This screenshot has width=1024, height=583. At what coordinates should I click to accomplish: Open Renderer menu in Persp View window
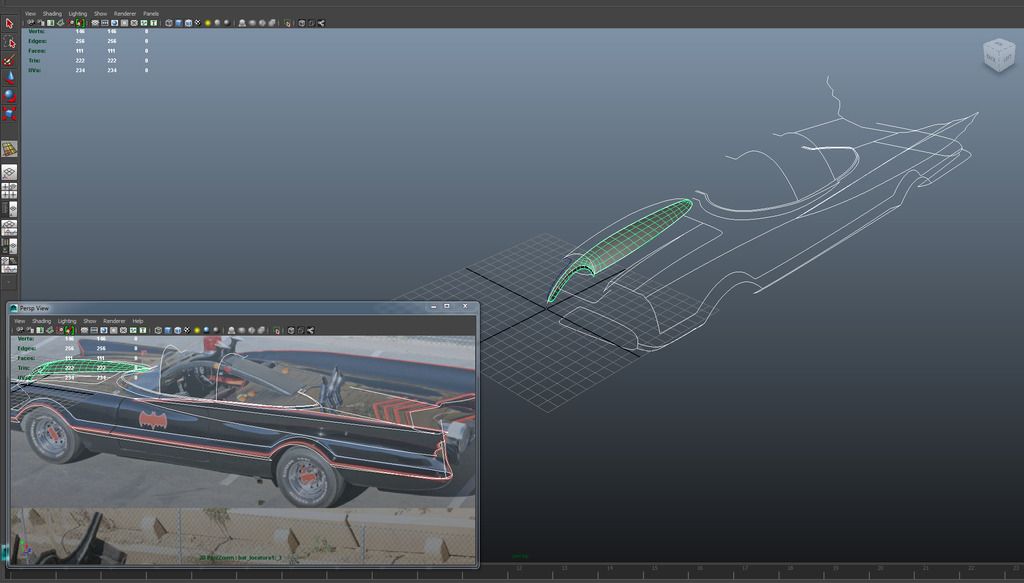pyautogui.click(x=114, y=321)
